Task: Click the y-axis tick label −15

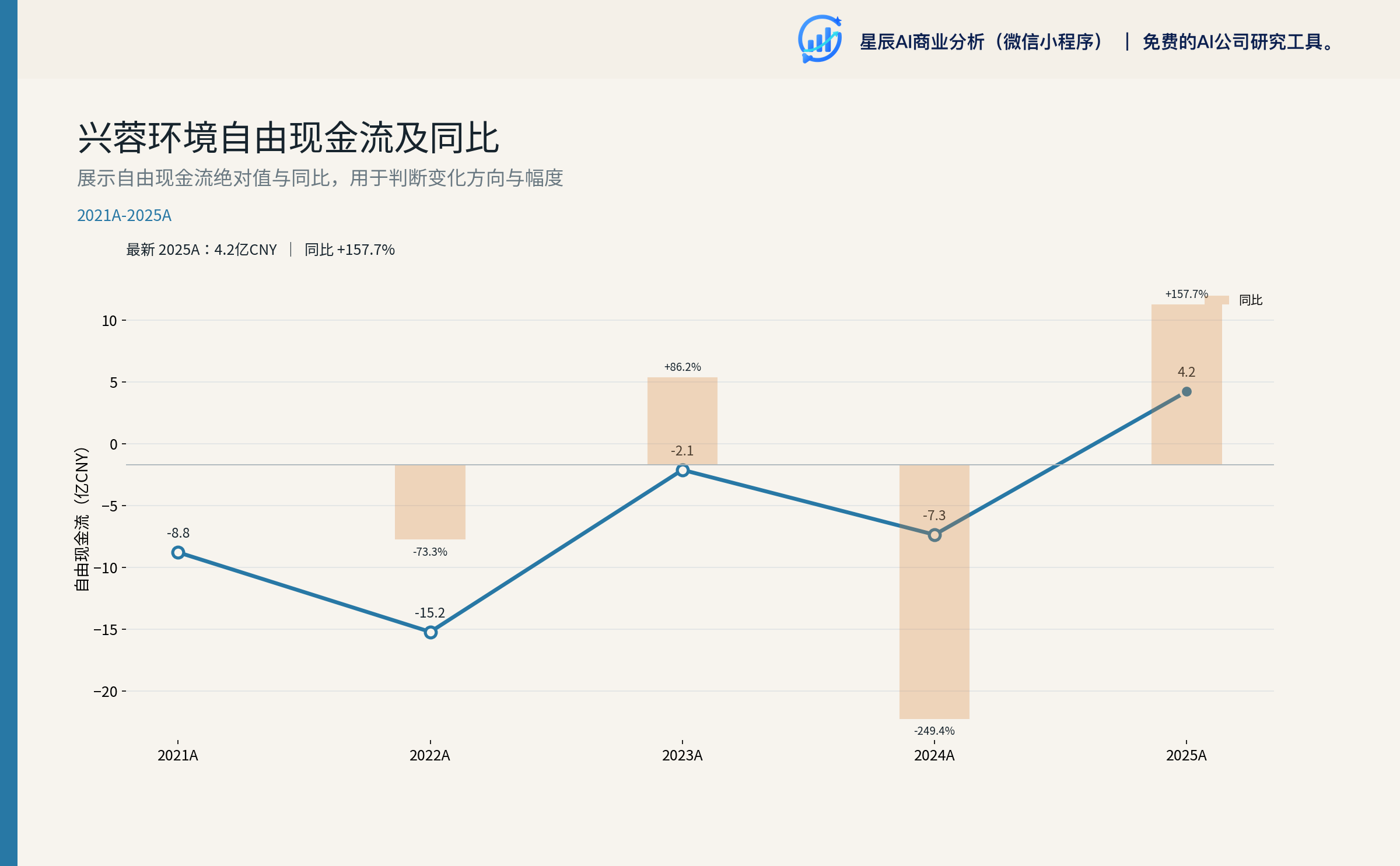Action: (106, 630)
